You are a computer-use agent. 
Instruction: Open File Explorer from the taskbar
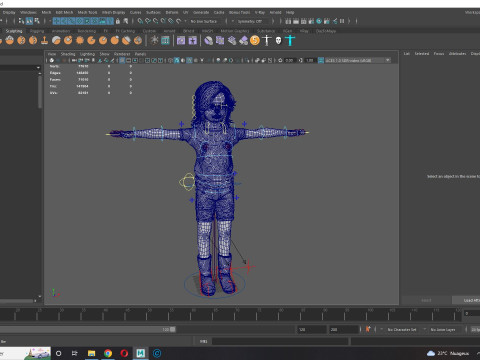pyautogui.click(x=91, y=353)
